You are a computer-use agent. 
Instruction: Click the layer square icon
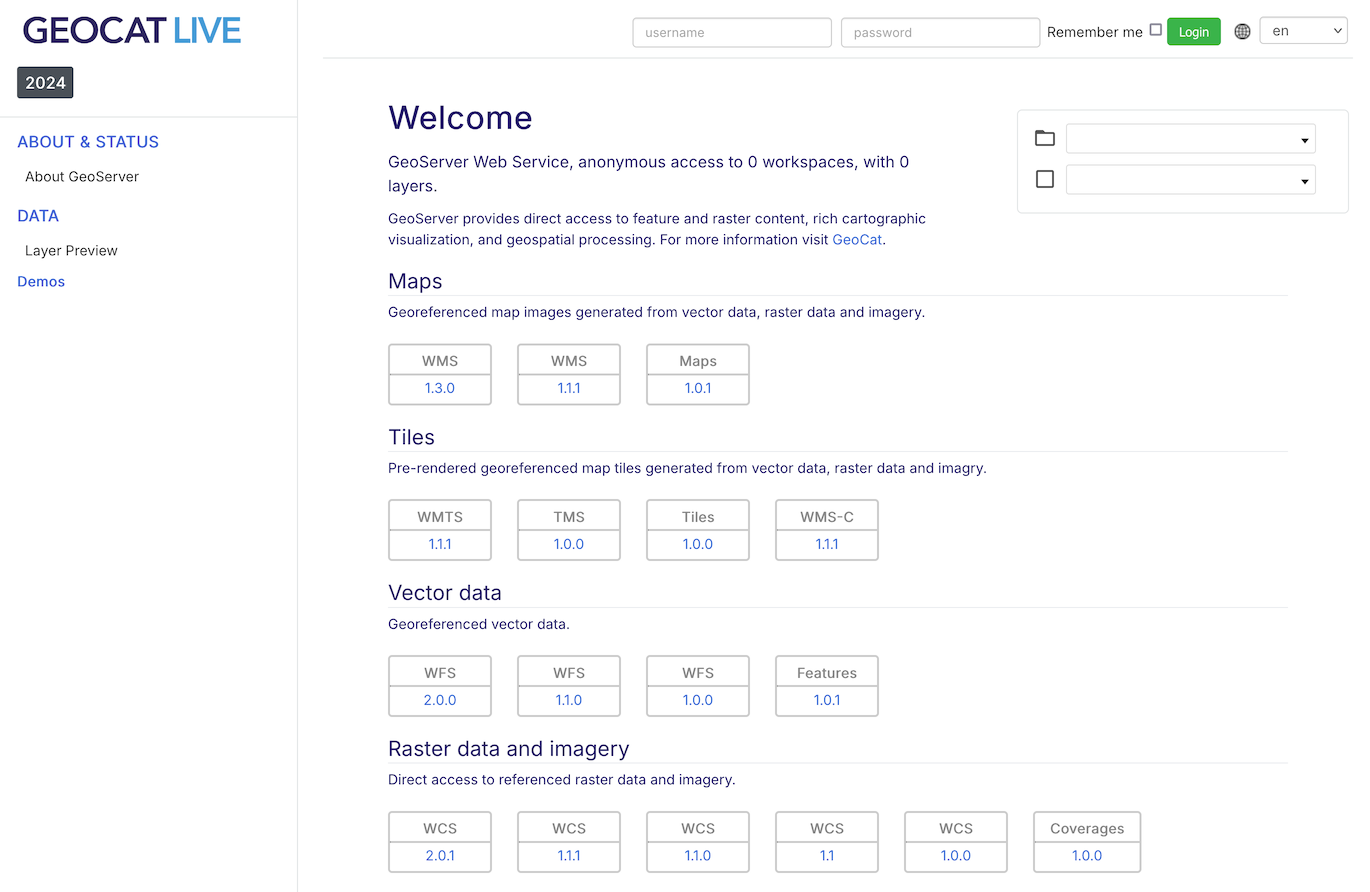[x=1045, y=179]
